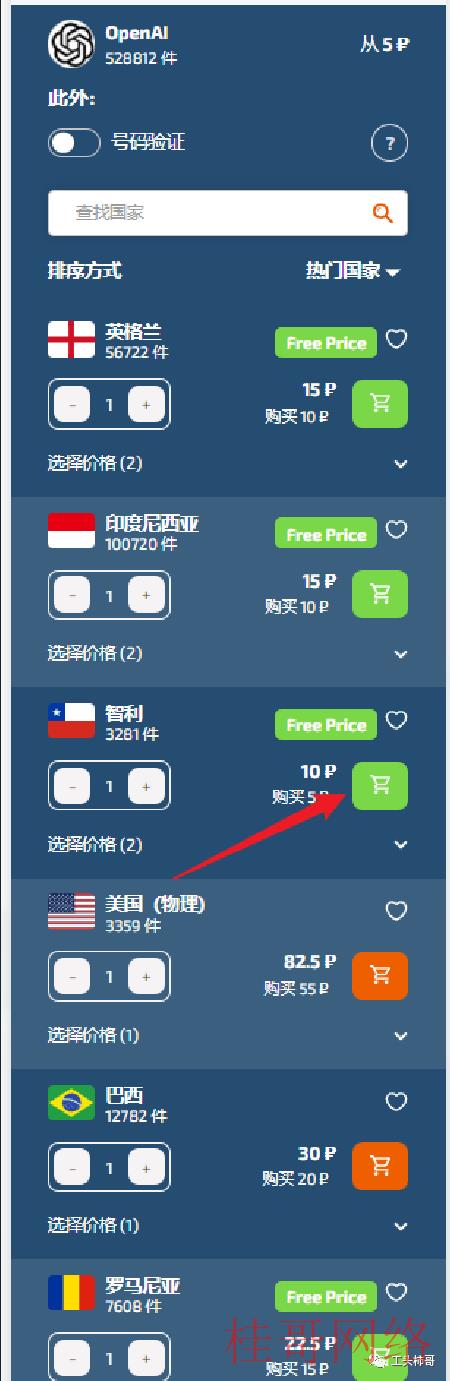Add Indonesia number to cart

(380, 594)
